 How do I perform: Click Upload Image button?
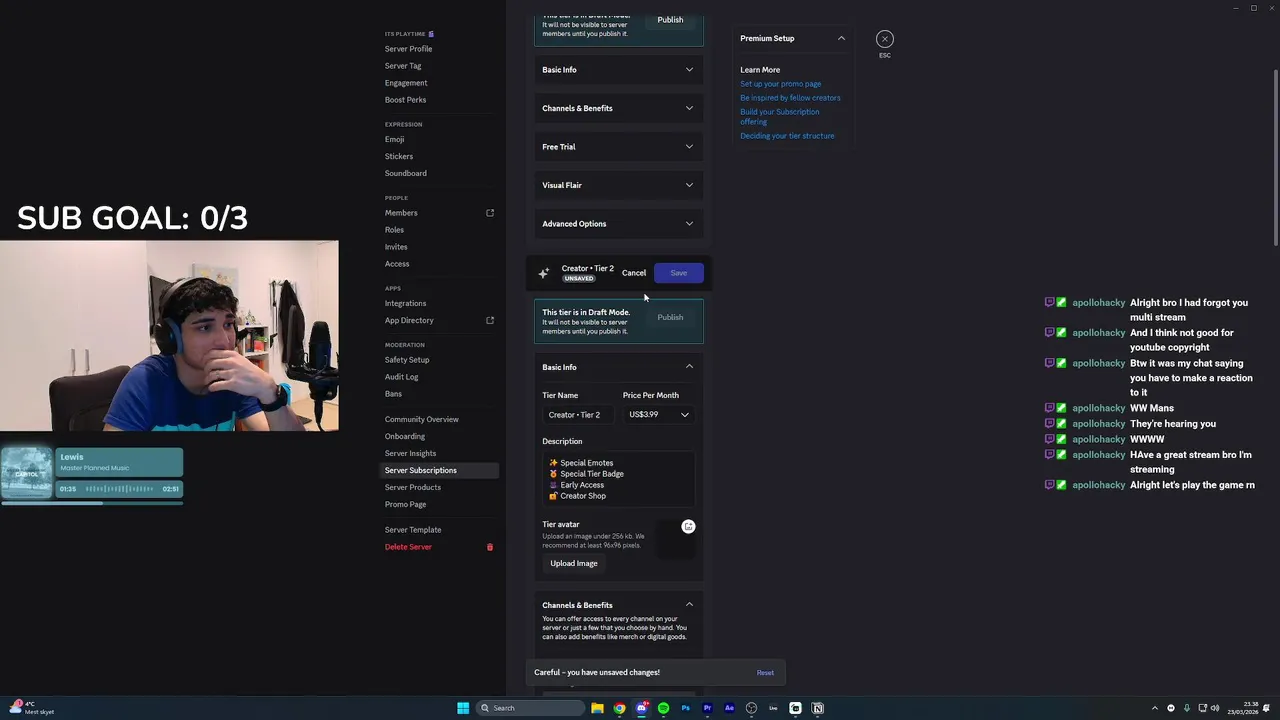[574, 563]
